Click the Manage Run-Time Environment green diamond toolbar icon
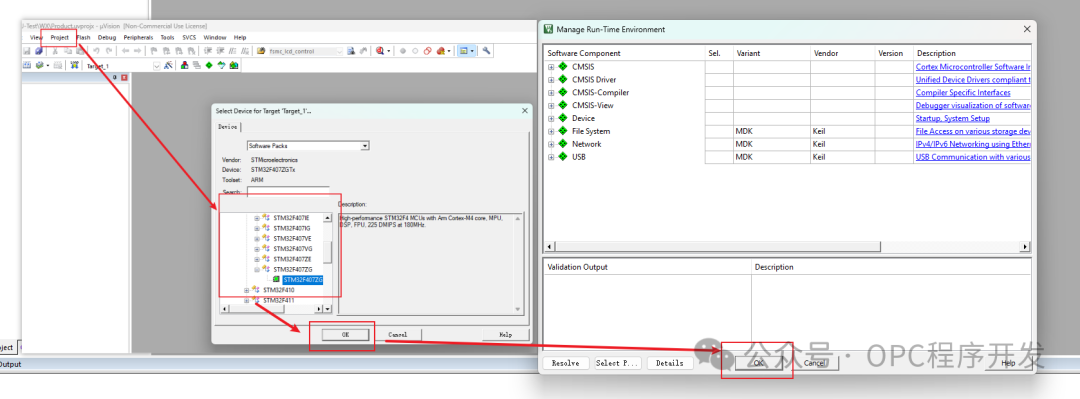1080x399 pixels. point(209,65)
